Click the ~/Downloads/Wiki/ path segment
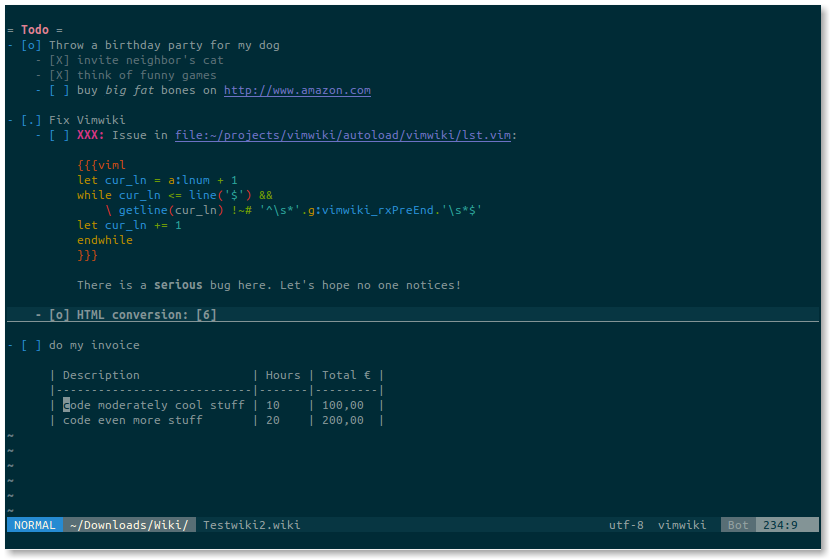This screenshot has width=830, height=559. (129, 525)
